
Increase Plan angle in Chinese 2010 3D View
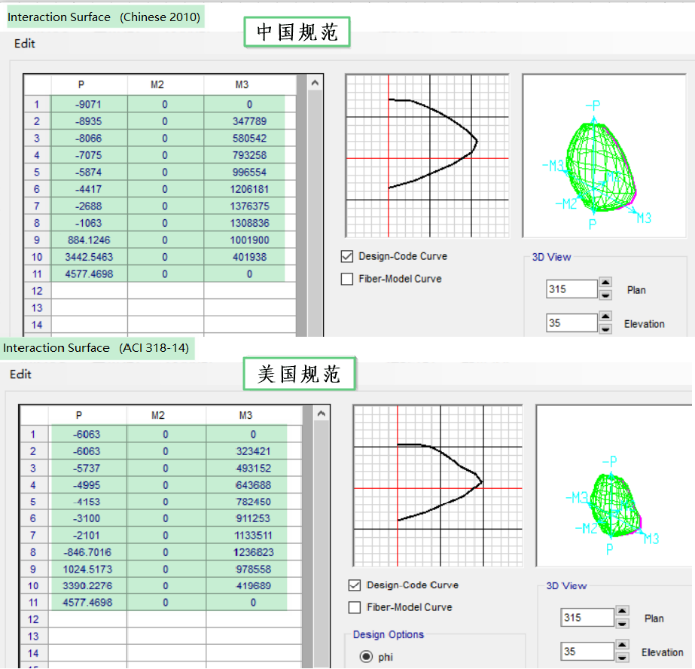(605, 284)
